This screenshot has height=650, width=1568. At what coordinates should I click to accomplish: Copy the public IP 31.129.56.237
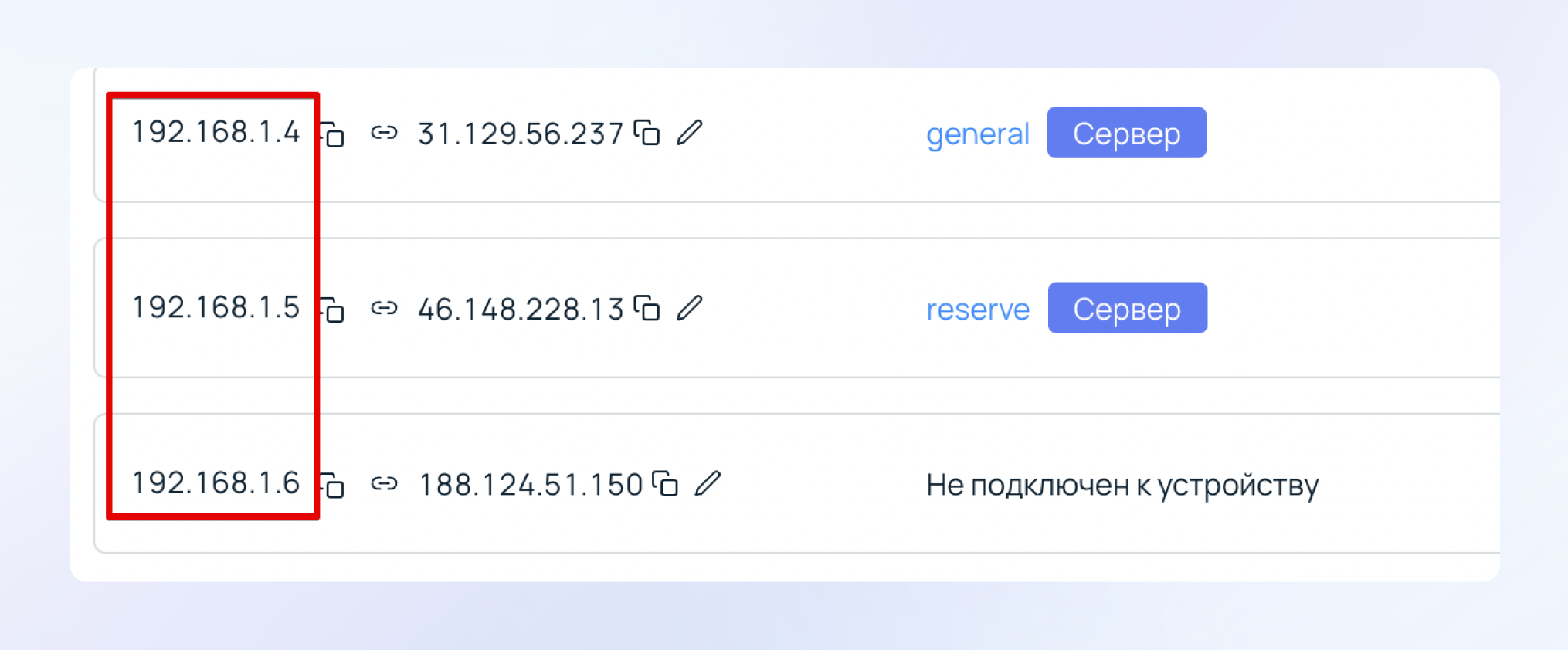point(647,134)
